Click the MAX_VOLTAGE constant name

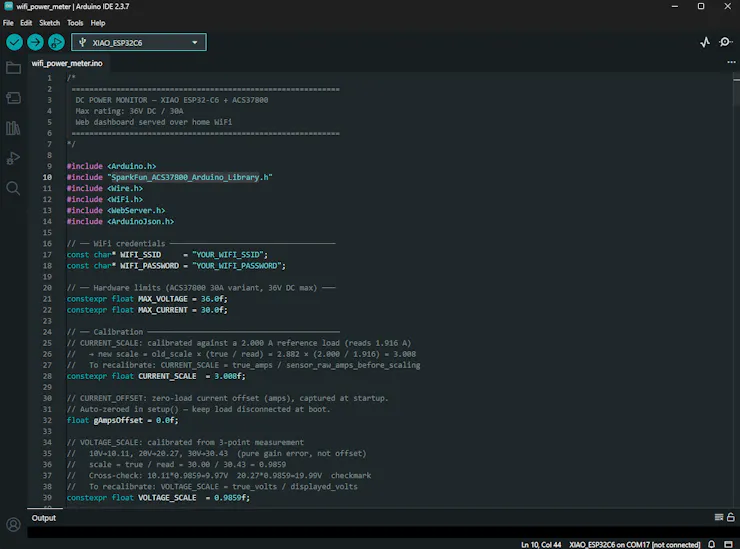coord(162,299)
